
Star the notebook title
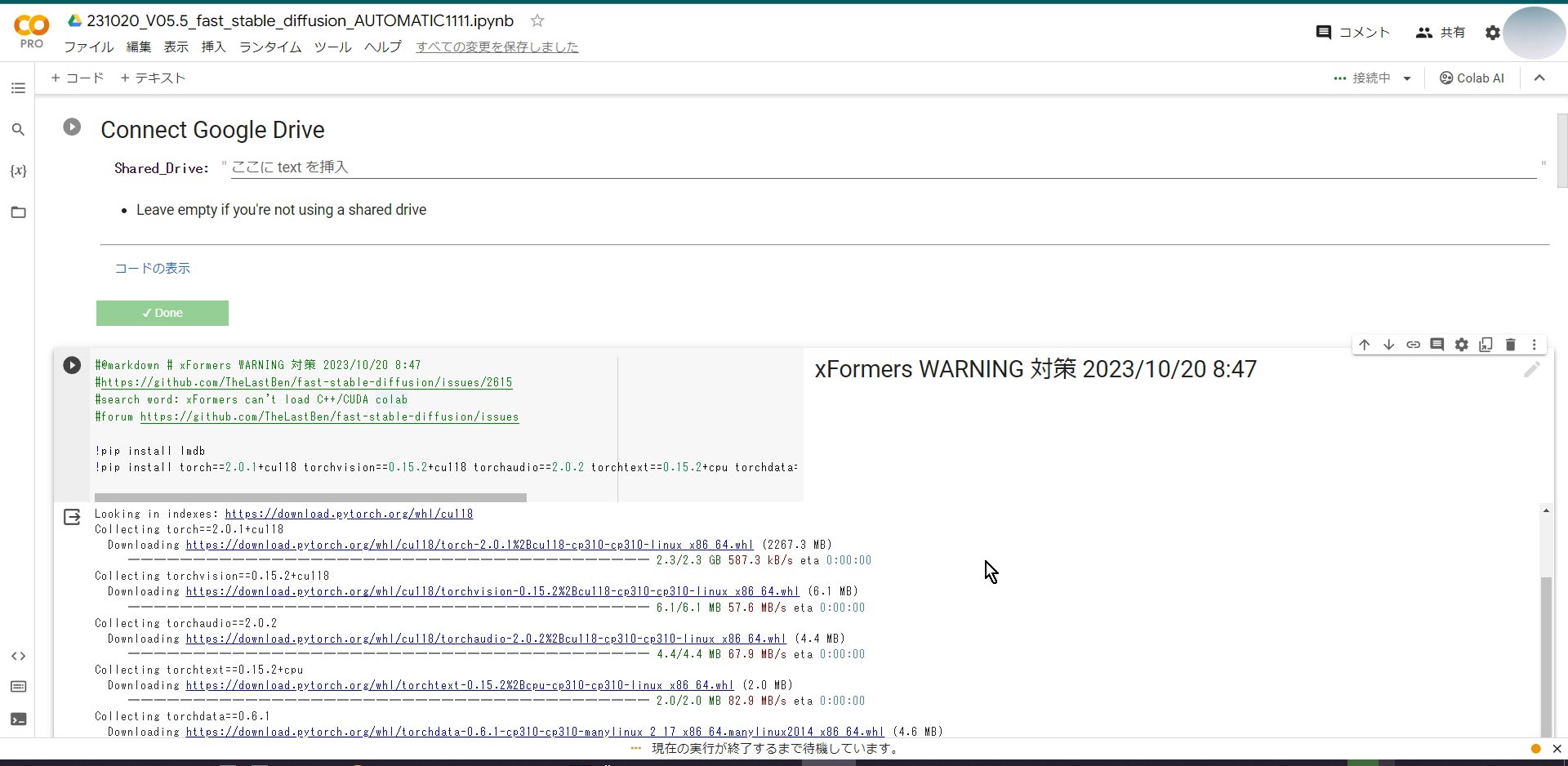click(537, 20)
